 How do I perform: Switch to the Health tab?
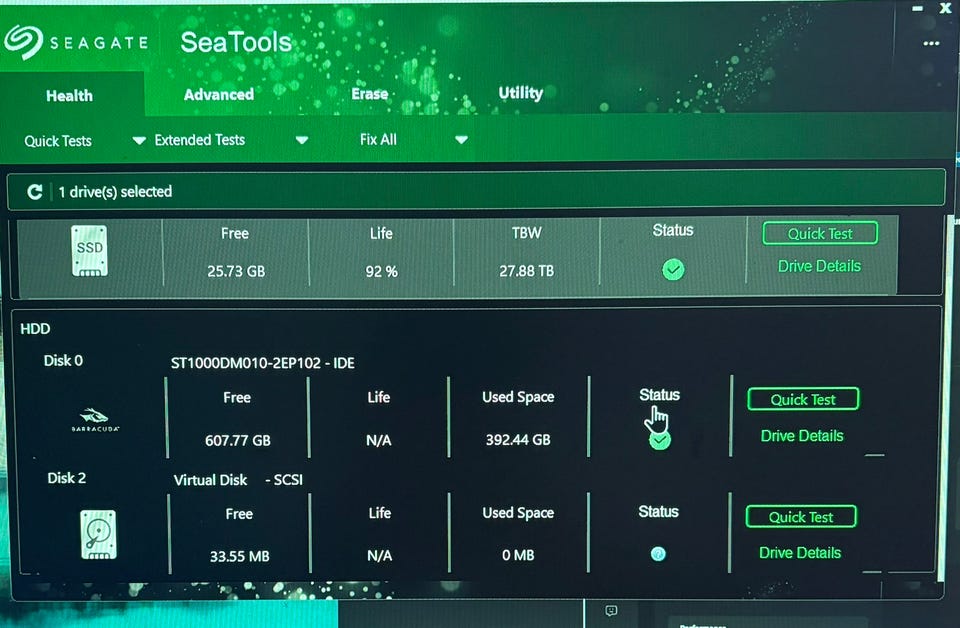69,95
